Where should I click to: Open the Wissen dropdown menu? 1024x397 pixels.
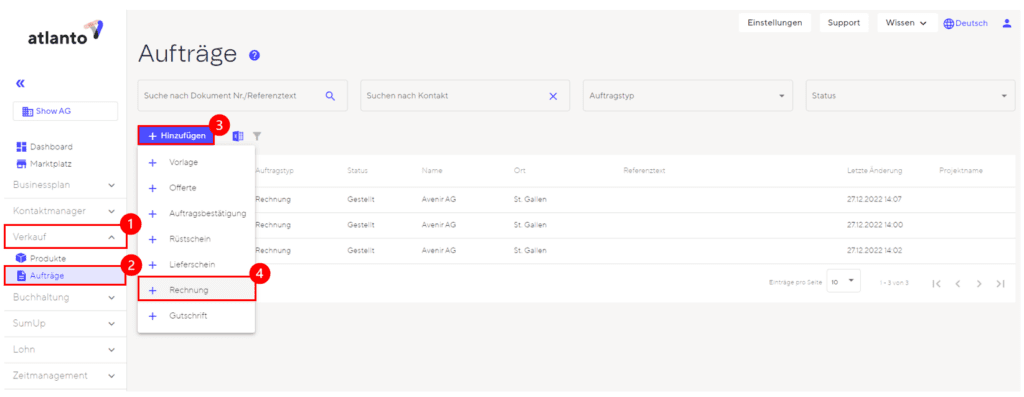coord(907,23)
